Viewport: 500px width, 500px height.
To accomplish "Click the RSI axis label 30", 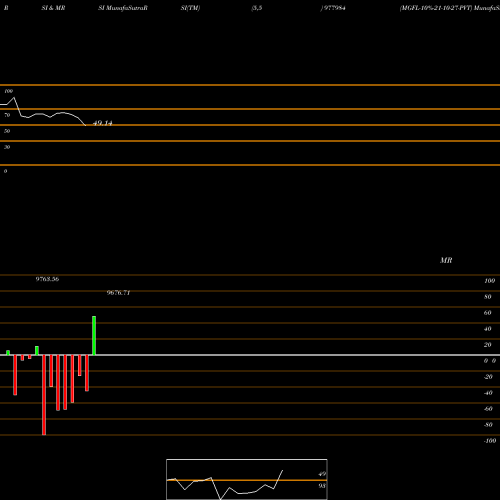I will tap(7, 147).
